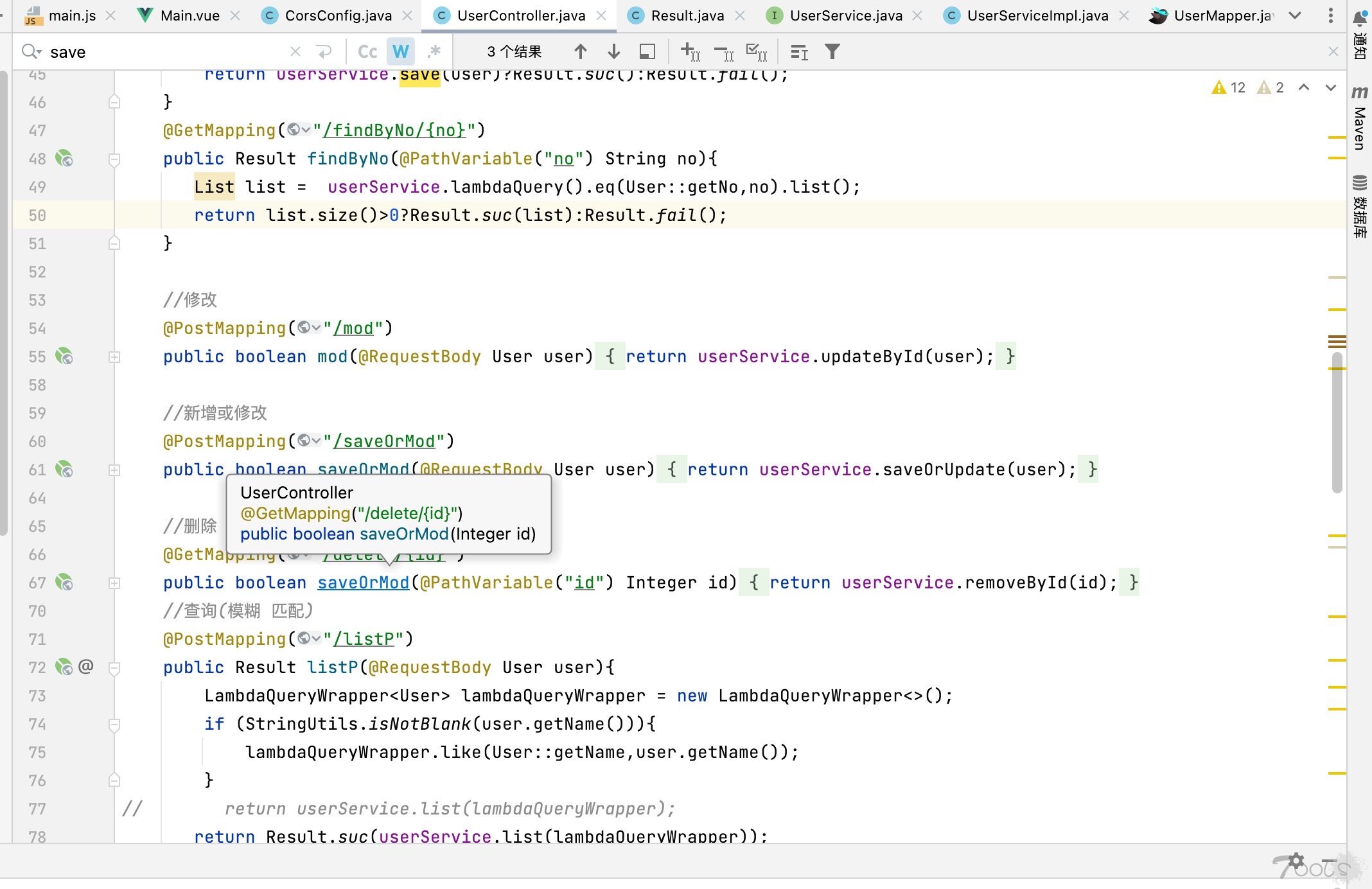1372x889 pixels.
Task: Open URL dropdown beside /saveOrMod mapping
Action: click(x=309, y=441)
